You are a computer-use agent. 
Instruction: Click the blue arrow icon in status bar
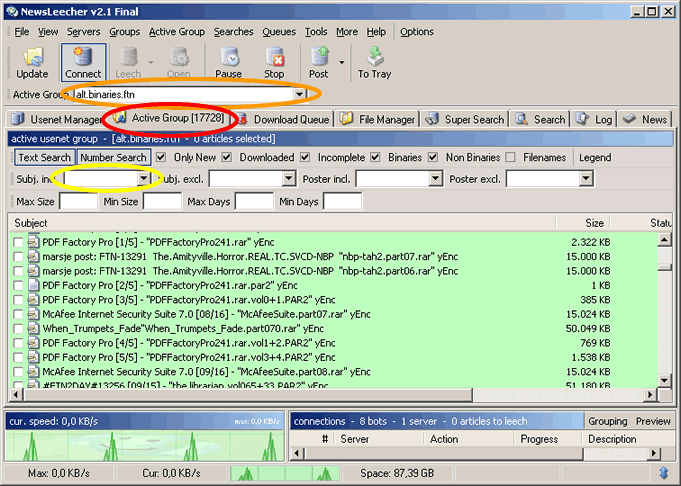tap(664, 473)
